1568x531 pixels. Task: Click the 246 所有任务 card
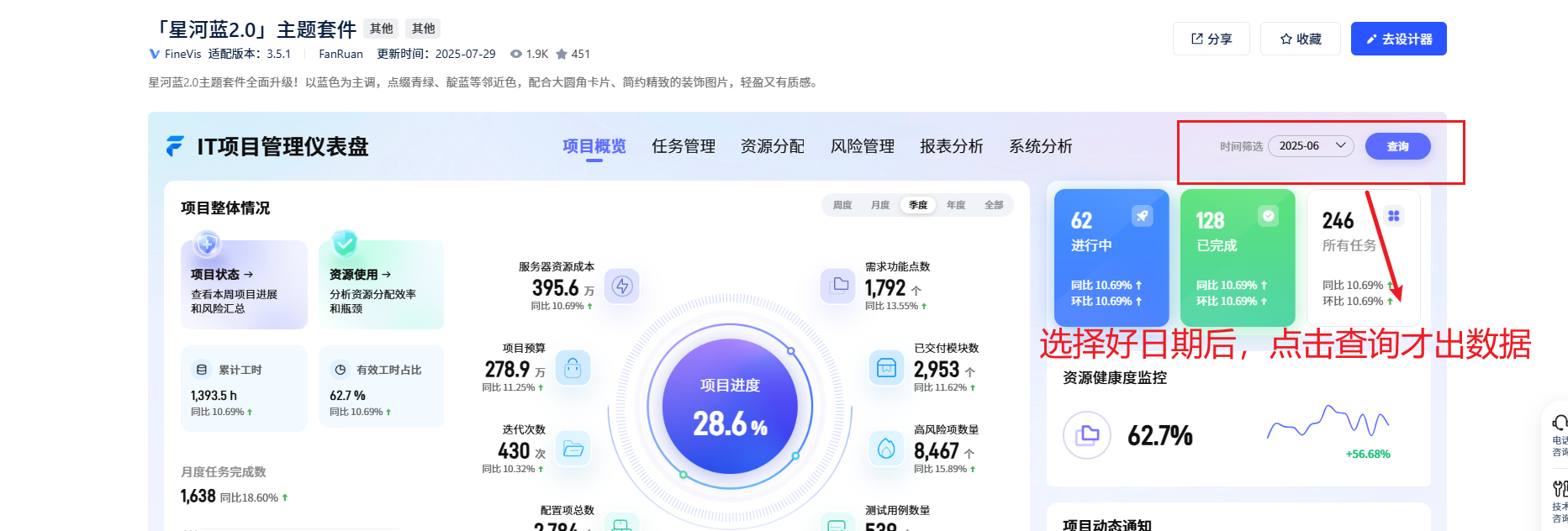[x=1364, y=258]
